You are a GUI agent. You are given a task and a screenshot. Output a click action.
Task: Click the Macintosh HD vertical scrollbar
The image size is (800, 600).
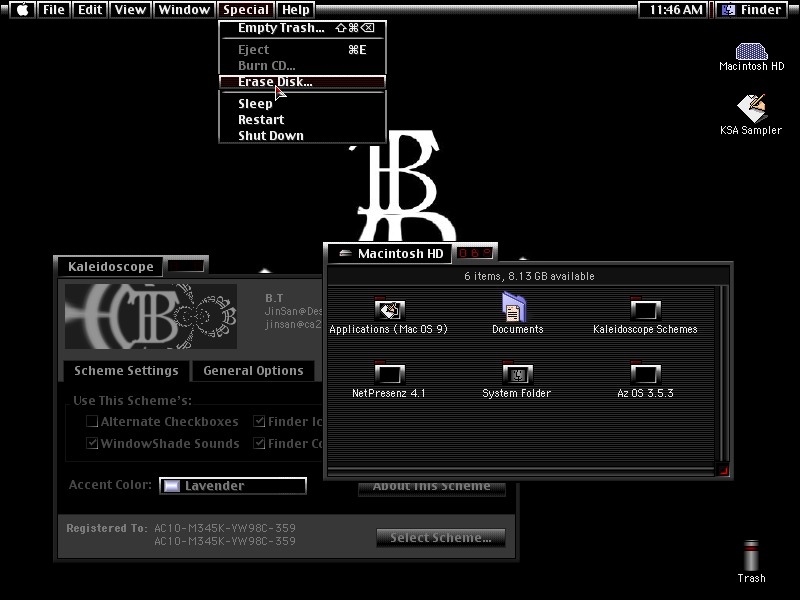[x=722, y=373]
